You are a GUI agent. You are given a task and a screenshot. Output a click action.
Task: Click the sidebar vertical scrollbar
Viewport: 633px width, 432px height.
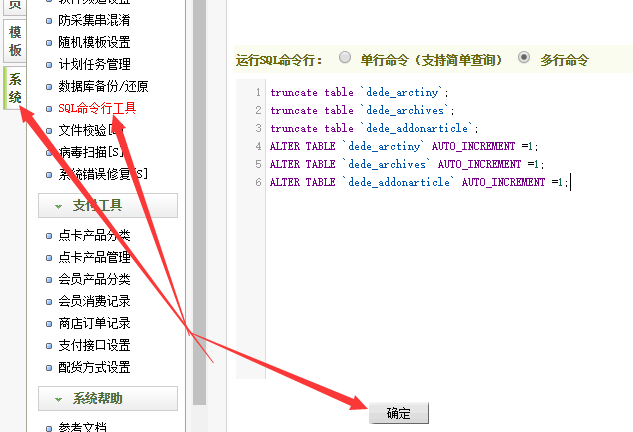(199, 202)
